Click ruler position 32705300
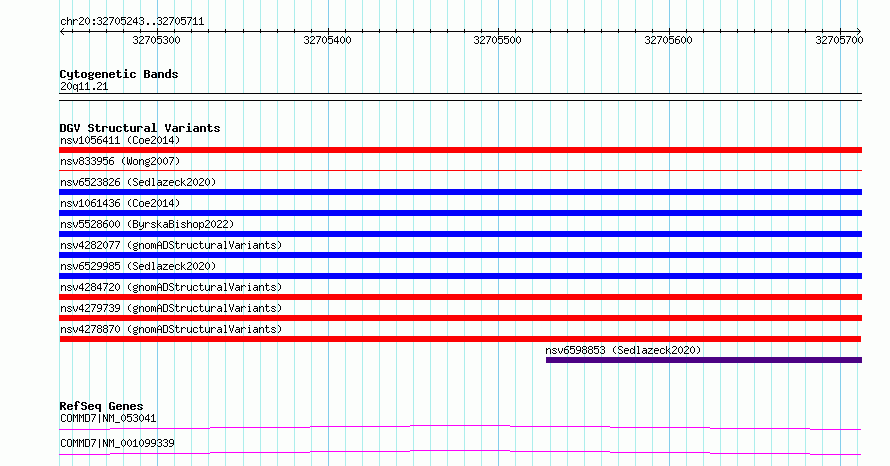The height and width of the screenshot is (466, 890). pos(157,40)
